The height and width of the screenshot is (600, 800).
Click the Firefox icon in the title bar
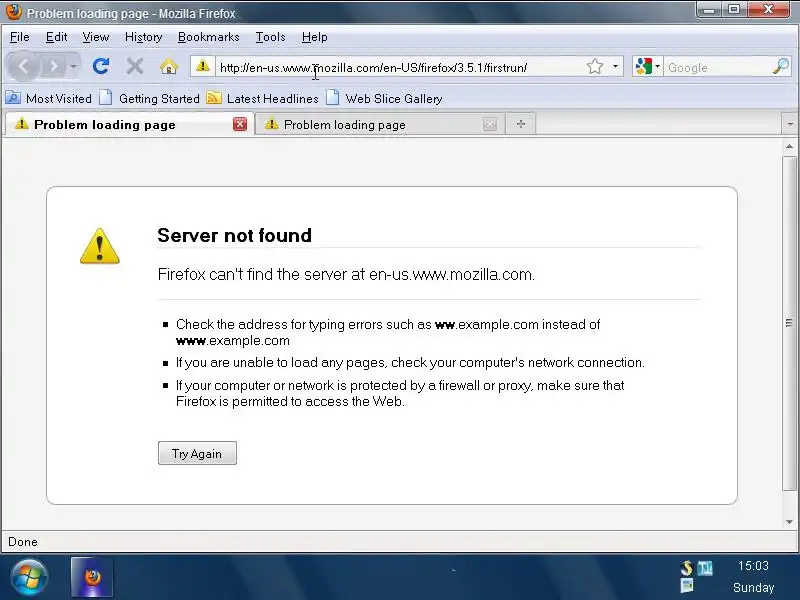[14, 12]
